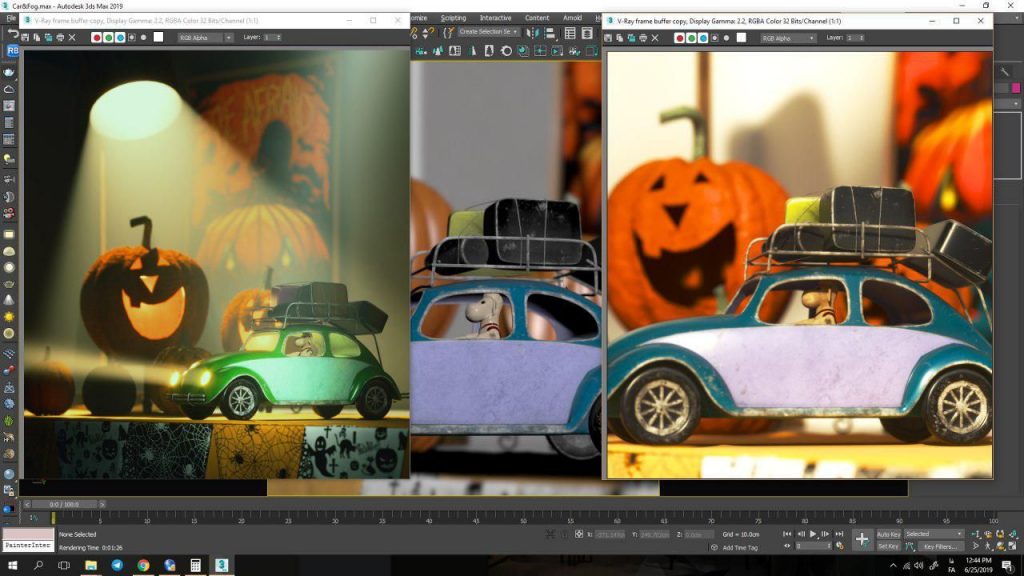Image resolution: width=1024 pixels, height=576 pixels.
Task: Open the Scripting menu
Action: [453, 18]
